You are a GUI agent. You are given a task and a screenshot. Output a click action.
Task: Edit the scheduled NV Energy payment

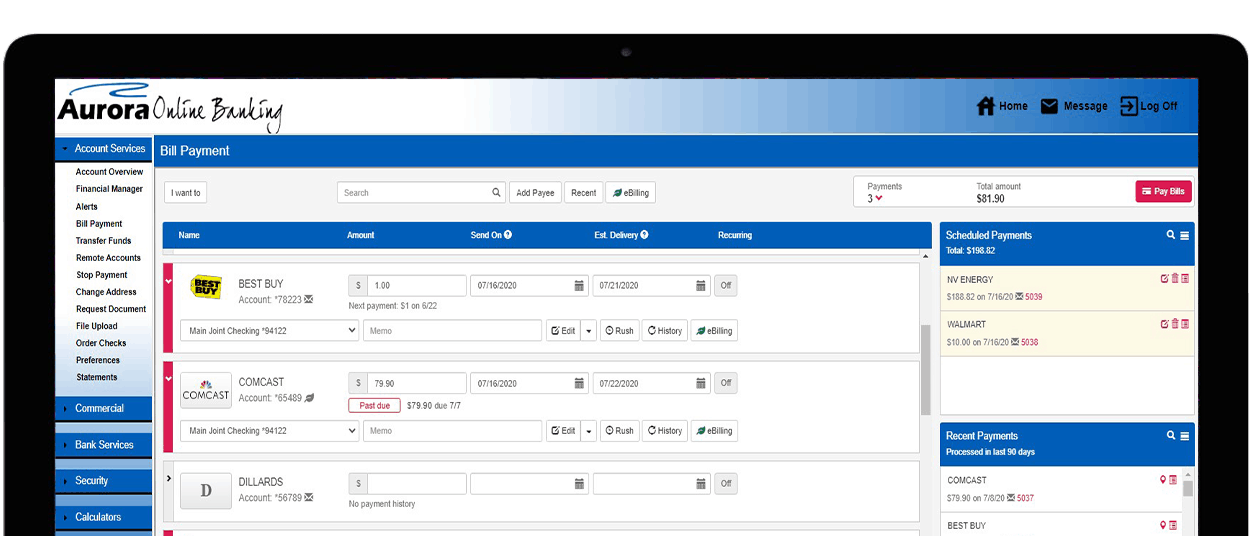click(x=1164, y=279)
